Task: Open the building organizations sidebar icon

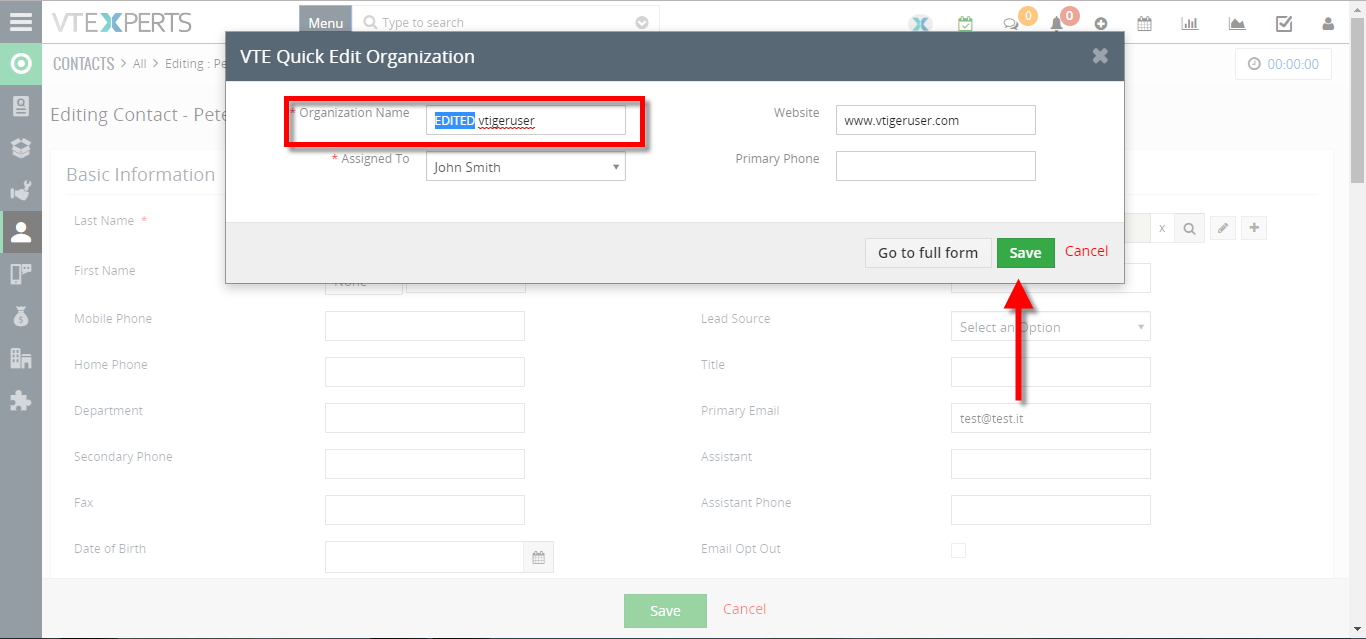Action: [21, 358]
